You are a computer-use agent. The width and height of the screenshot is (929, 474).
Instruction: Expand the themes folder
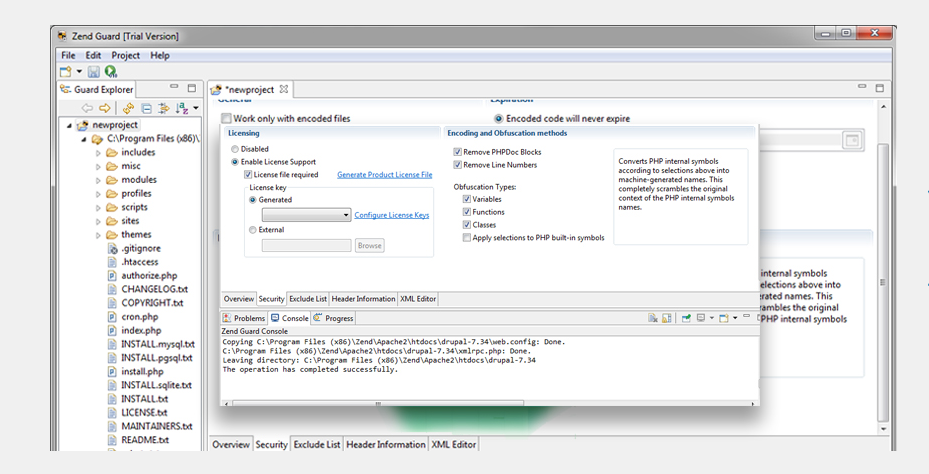(x=98, y=235)
